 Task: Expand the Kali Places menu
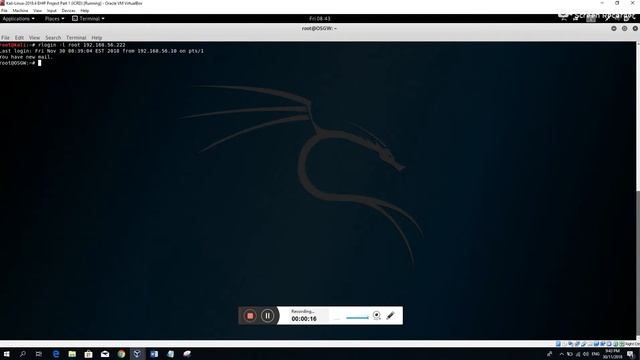(54, 19)
